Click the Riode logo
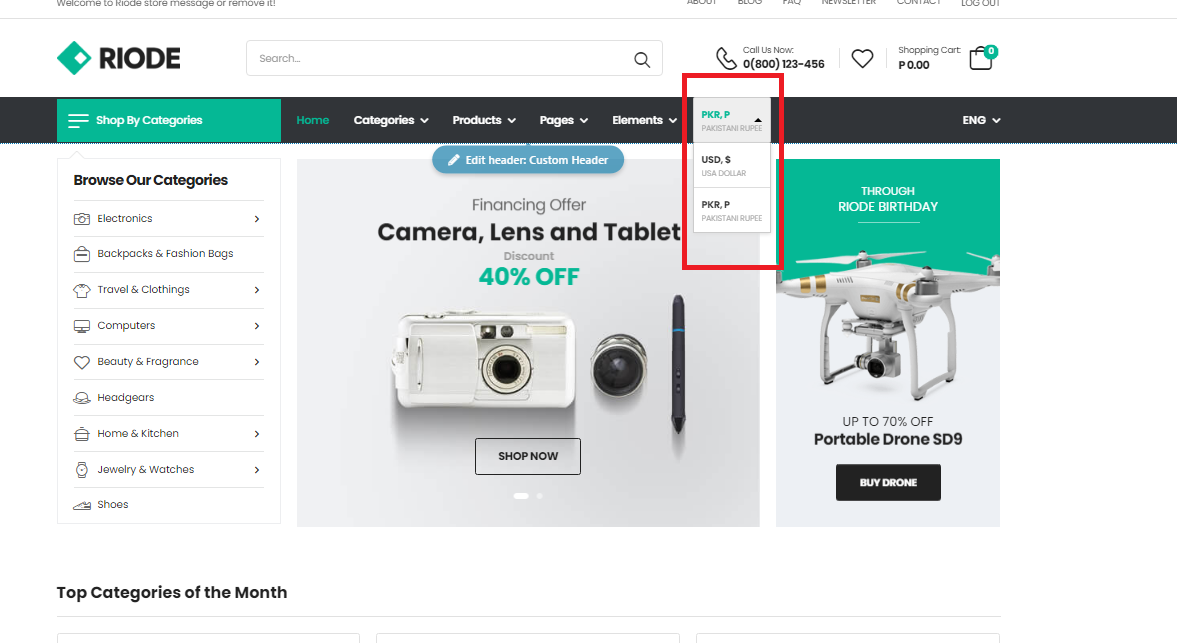Image resolution: width=1177 pixels, height=643 pixels. [119, 58]
